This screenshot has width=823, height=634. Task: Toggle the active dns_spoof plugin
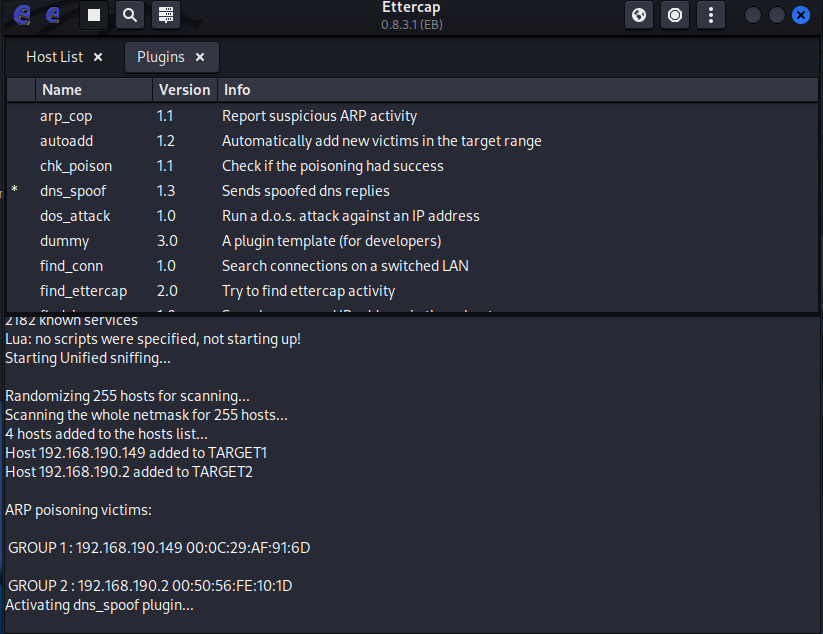click(73, 191)
